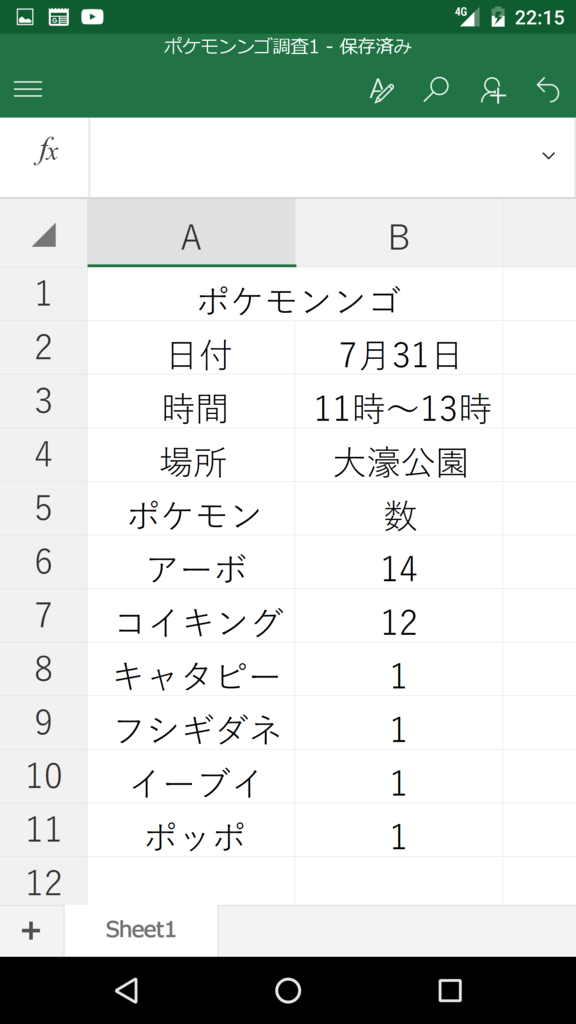
Task: Select cell with 11時～13時
Action: tap(399, 402)
